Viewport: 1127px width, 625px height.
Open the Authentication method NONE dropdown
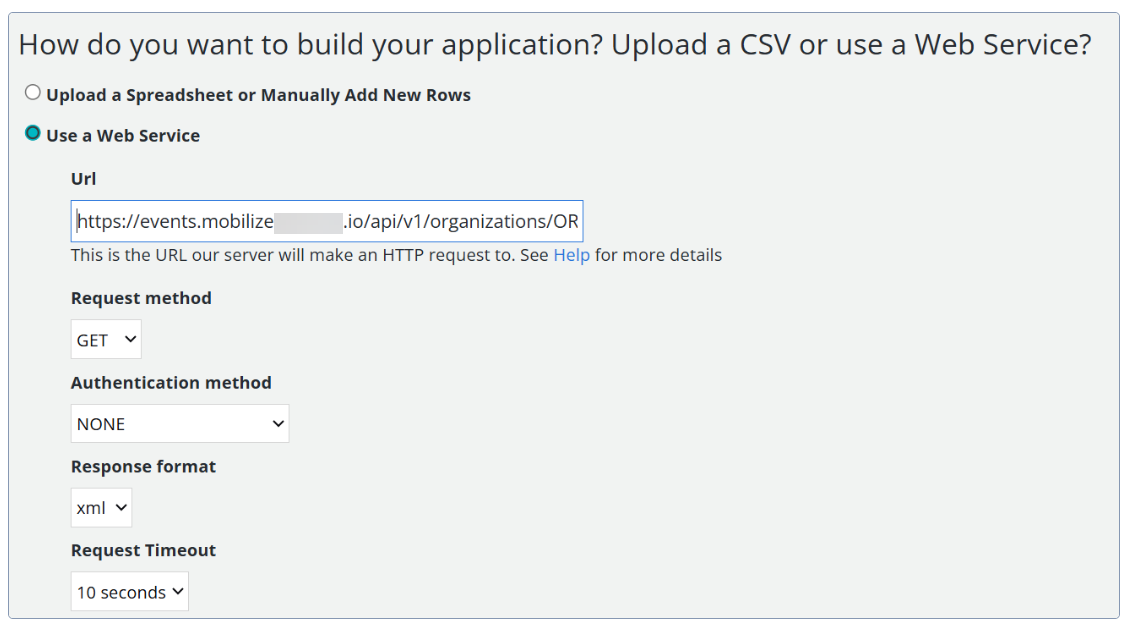click(x=180, y=423)
